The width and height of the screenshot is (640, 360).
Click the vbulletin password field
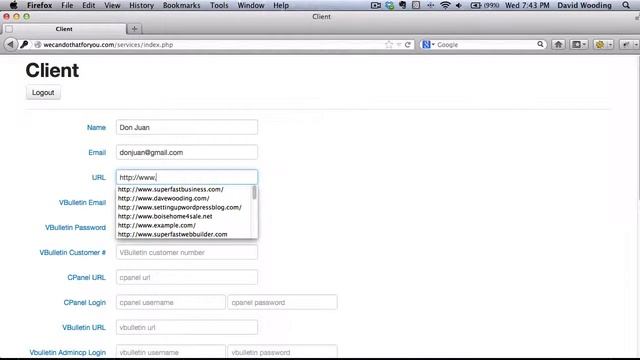click(x=282, y=352)
